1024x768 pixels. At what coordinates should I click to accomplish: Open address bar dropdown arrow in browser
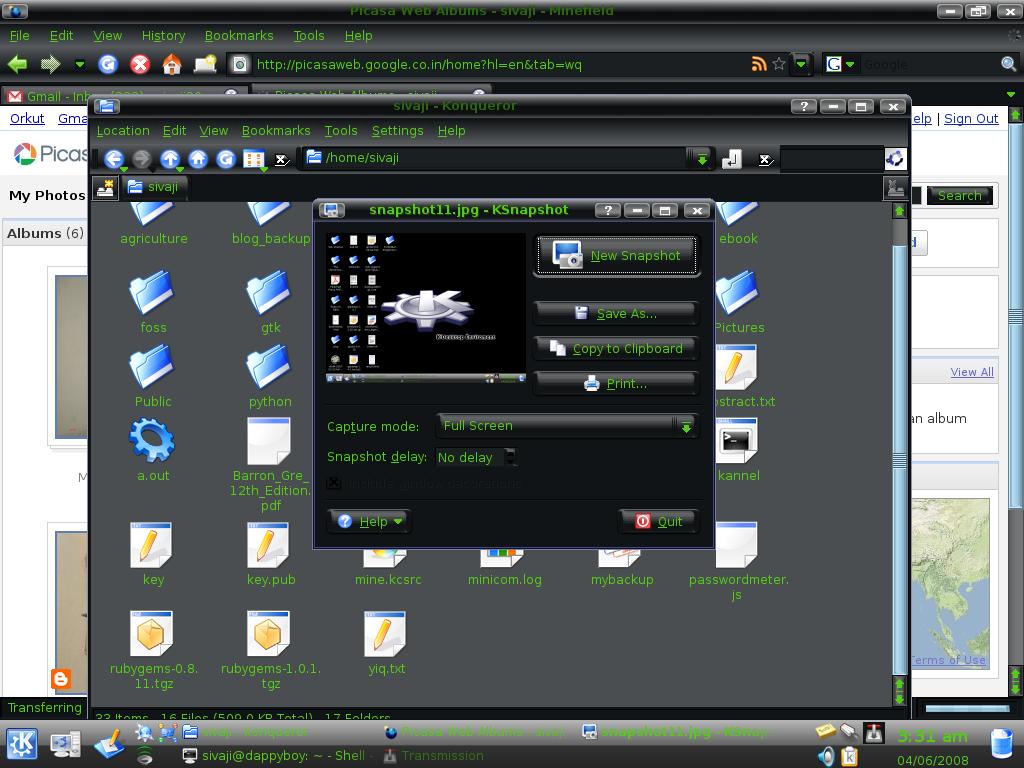[x=801, y=64]
